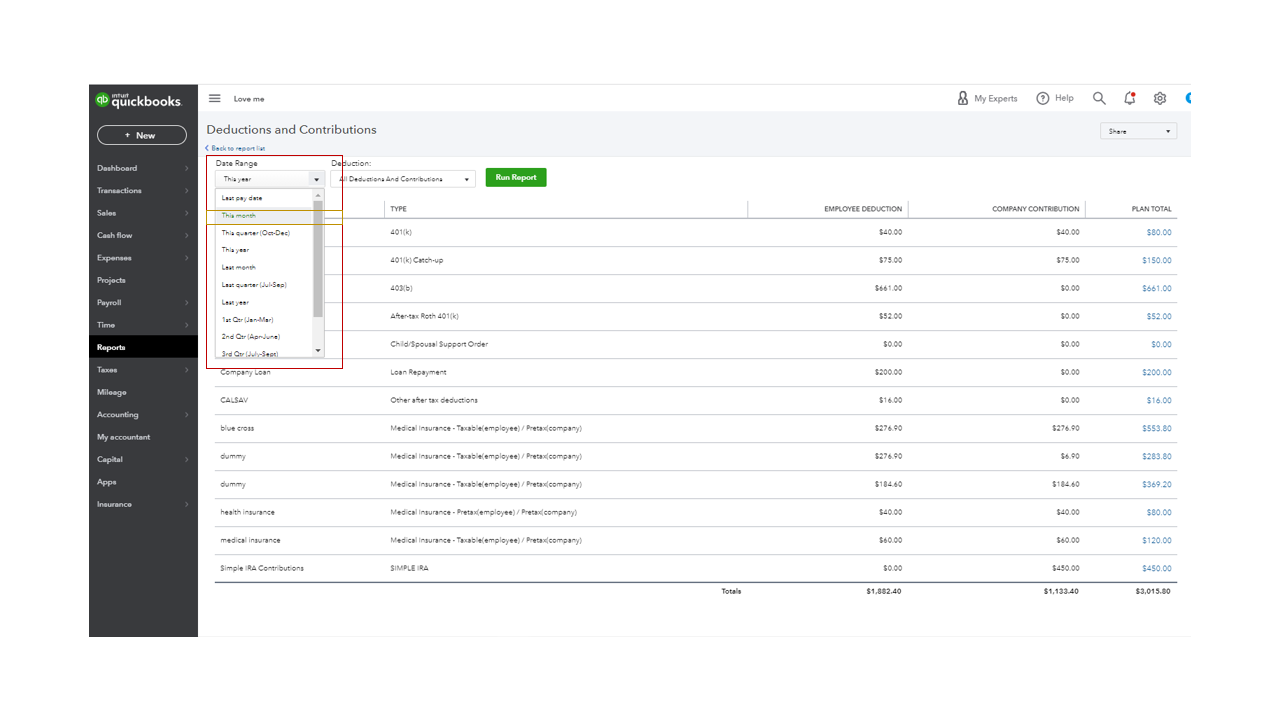Follow the Back to report list link
Viewport: 1280px width, 720px height.
click(234, 147)
